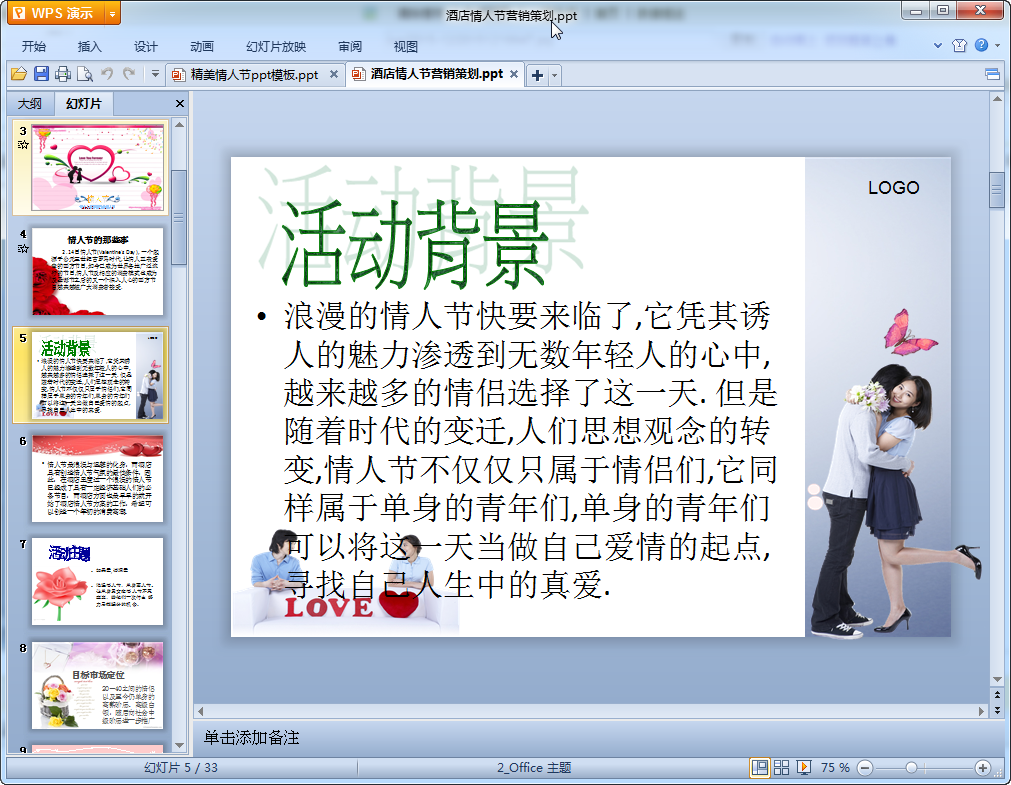Close the slide thumbnail pane
This screenshot has width=1011, height=785.
point(180,103)
